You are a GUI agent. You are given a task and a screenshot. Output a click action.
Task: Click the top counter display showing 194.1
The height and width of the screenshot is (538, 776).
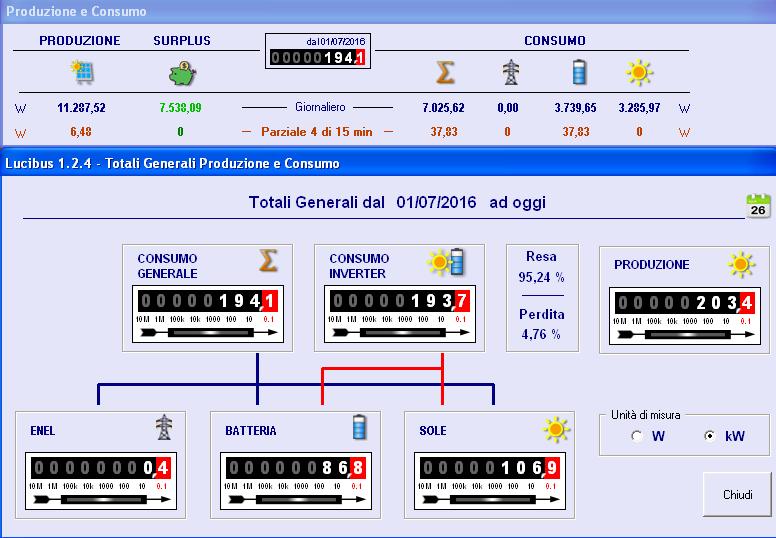pyautogui.click(x=317, y=59)
